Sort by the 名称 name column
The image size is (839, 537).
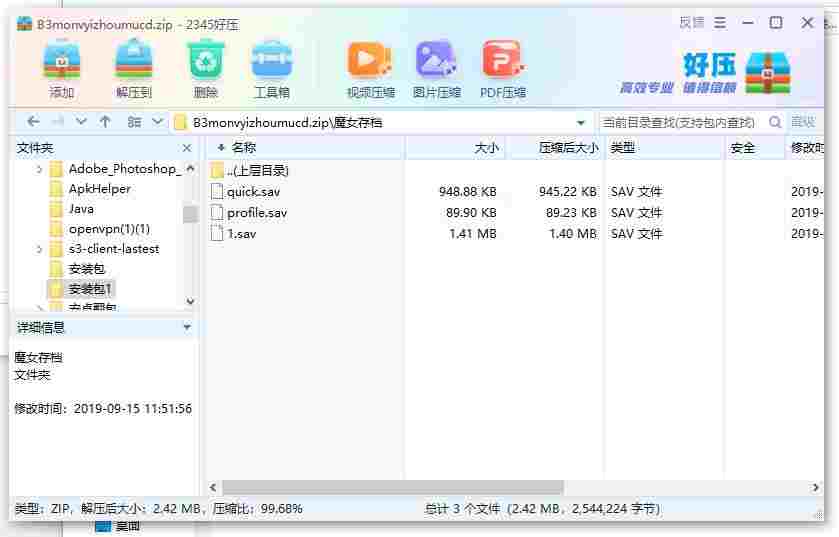243,148
